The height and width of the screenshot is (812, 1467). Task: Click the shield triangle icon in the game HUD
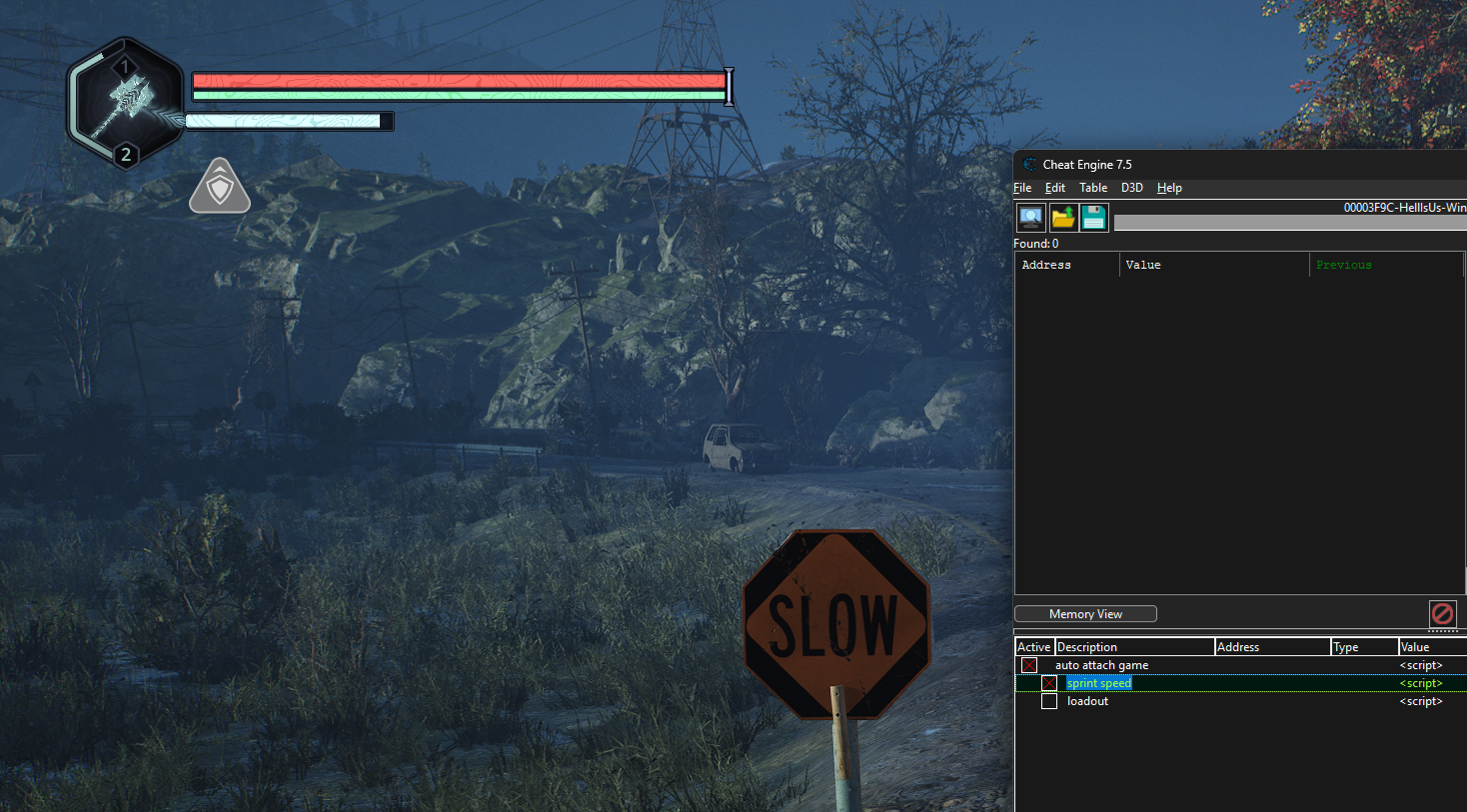click(x=220, y=187)
